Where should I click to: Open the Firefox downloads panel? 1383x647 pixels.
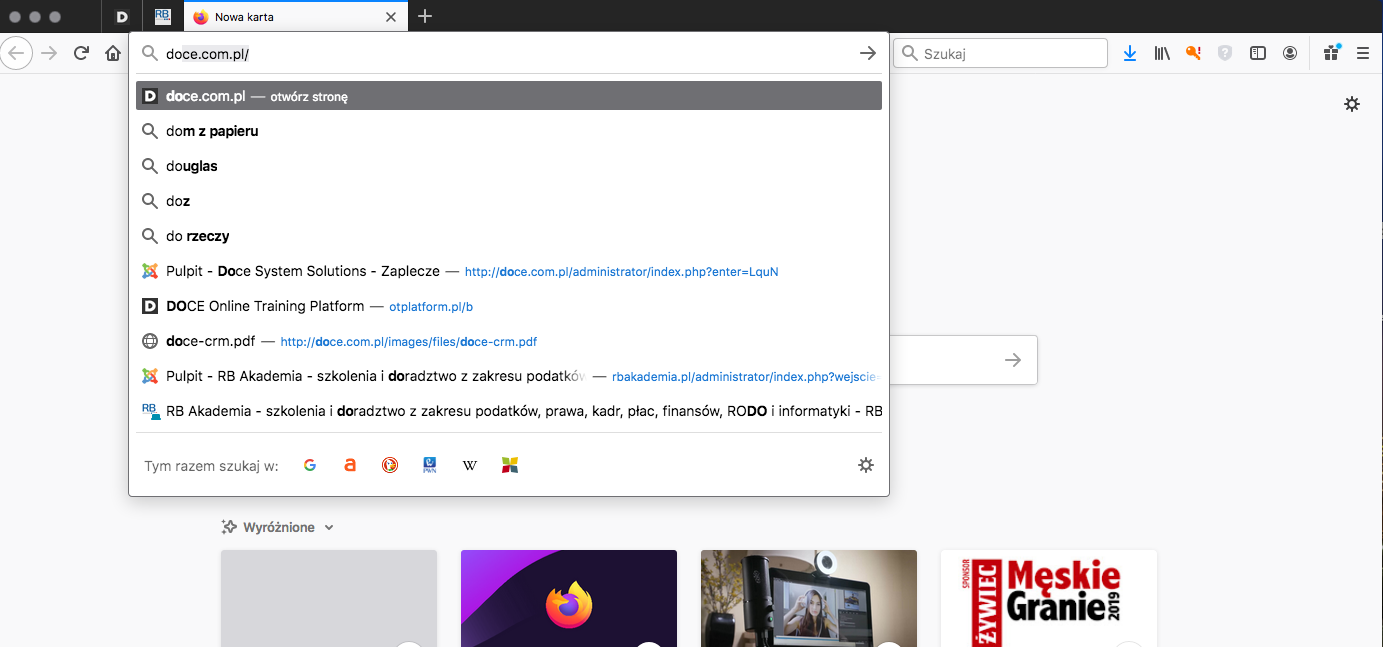(x=1130, y=53)
